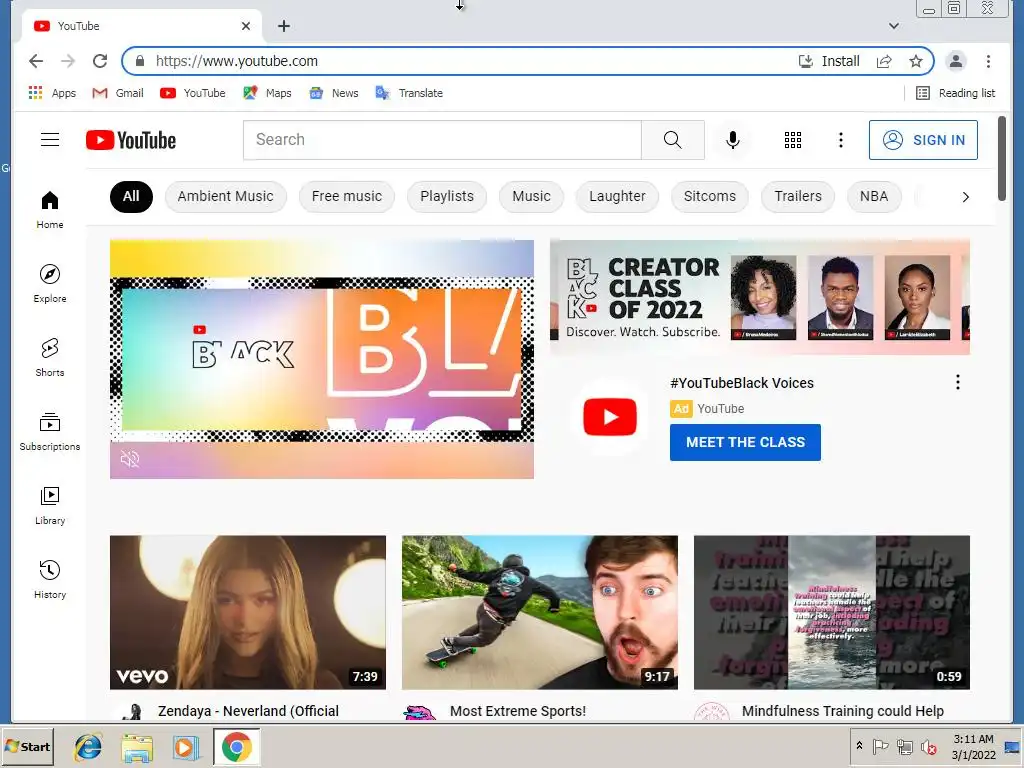The image size is (1024, 768).
Task: Select the Trailers filter chip
Action: coord(798,197)
